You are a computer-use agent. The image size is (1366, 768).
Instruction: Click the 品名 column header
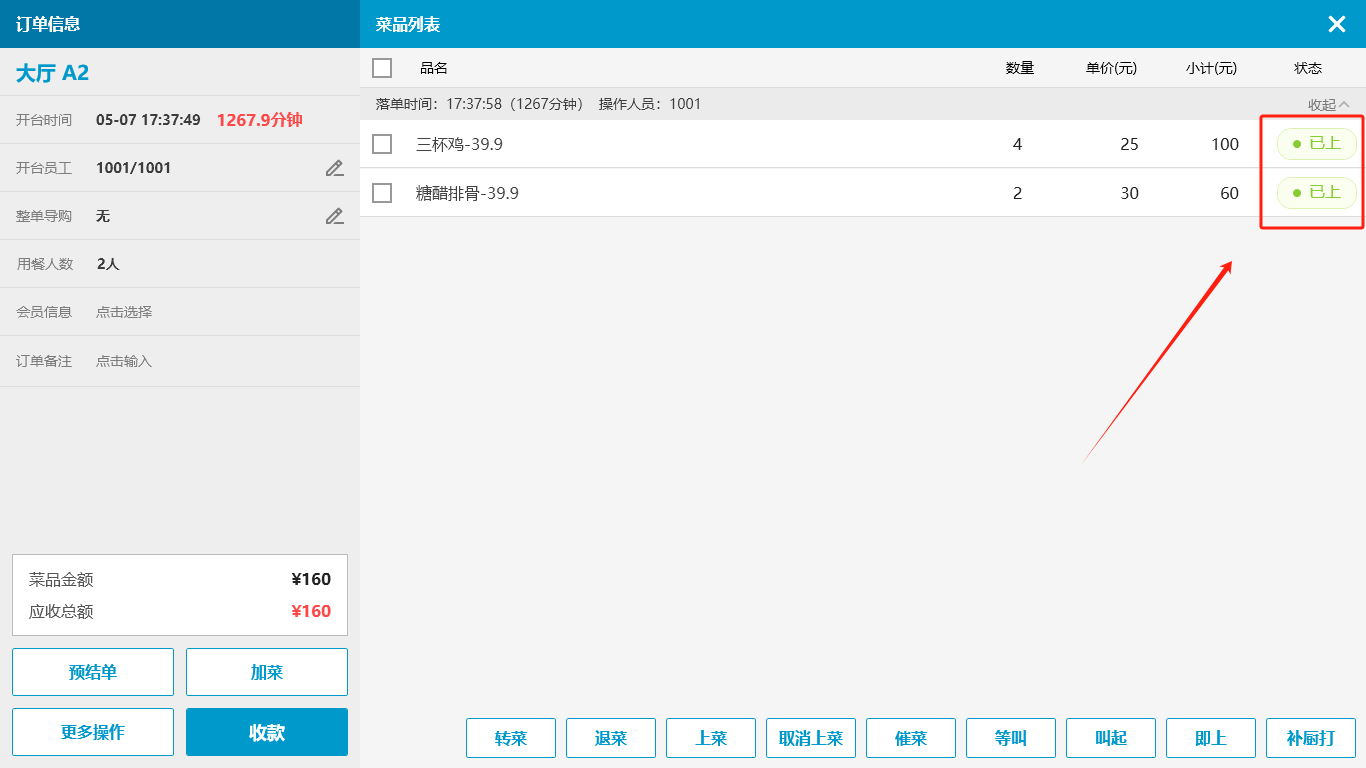(x=434, y=68)
